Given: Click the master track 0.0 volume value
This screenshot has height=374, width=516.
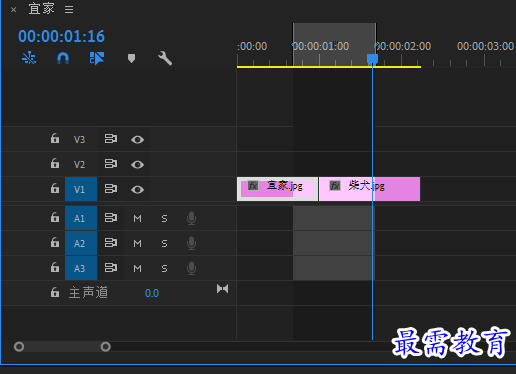Looking at the screenshot, I should pyautogui.click(x=152, y=293).
